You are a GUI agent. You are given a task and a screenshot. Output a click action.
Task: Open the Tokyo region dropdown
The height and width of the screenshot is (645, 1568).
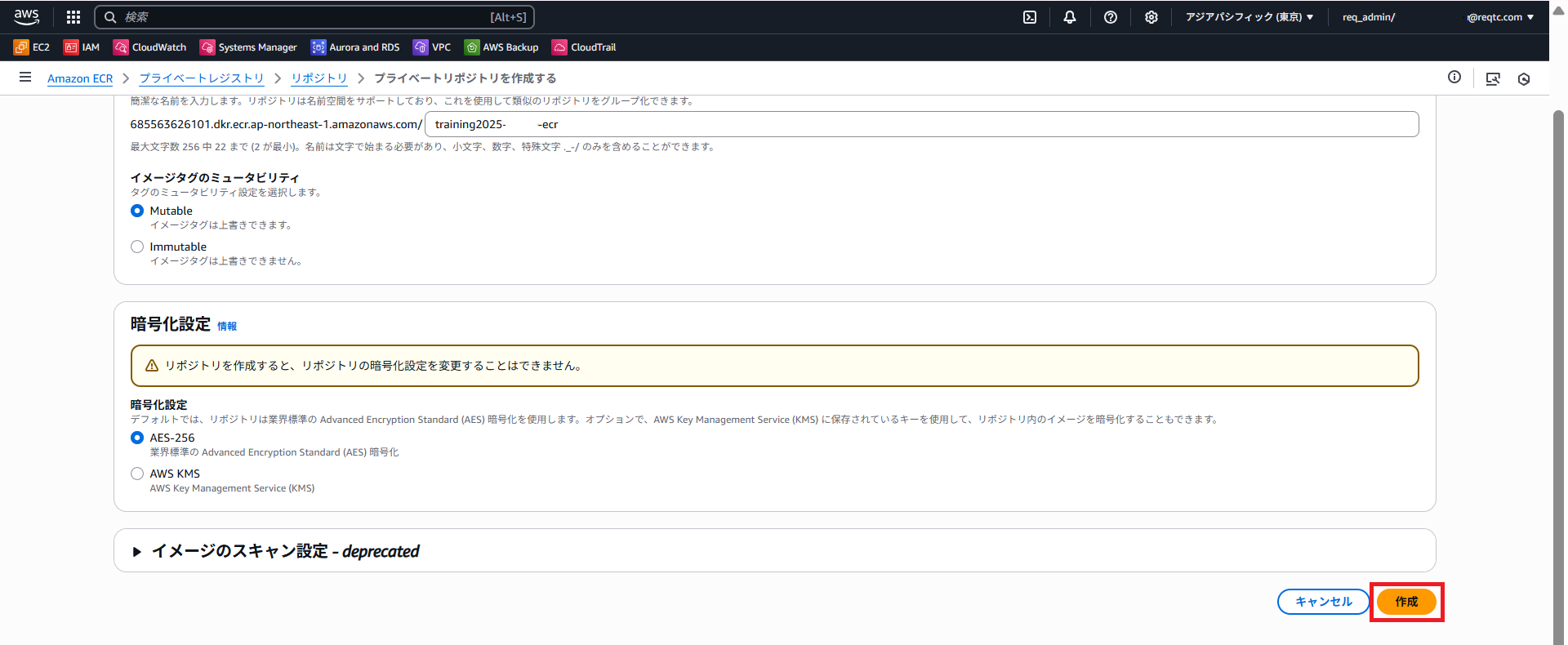pos(1249,17)
